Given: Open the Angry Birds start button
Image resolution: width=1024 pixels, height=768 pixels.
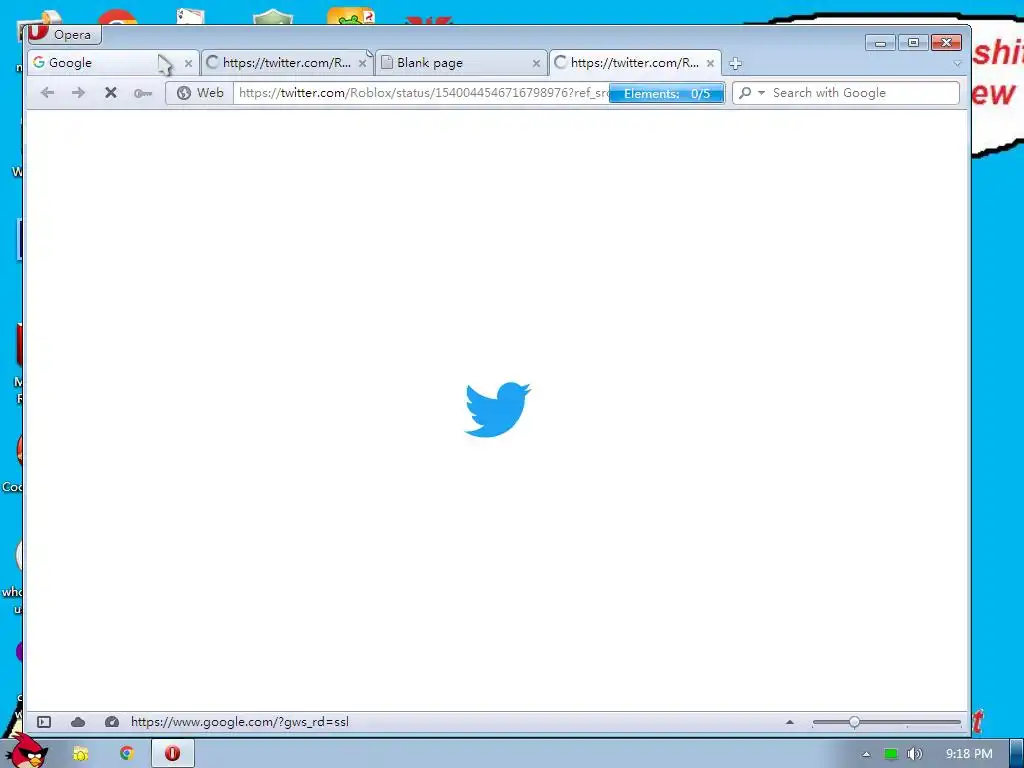Looking at the screenshot, I should coord(27,751).
